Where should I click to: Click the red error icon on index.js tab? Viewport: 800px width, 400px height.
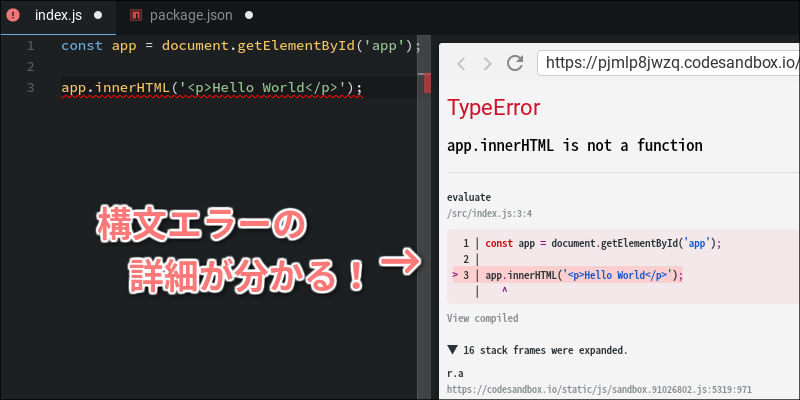point(13,15)
